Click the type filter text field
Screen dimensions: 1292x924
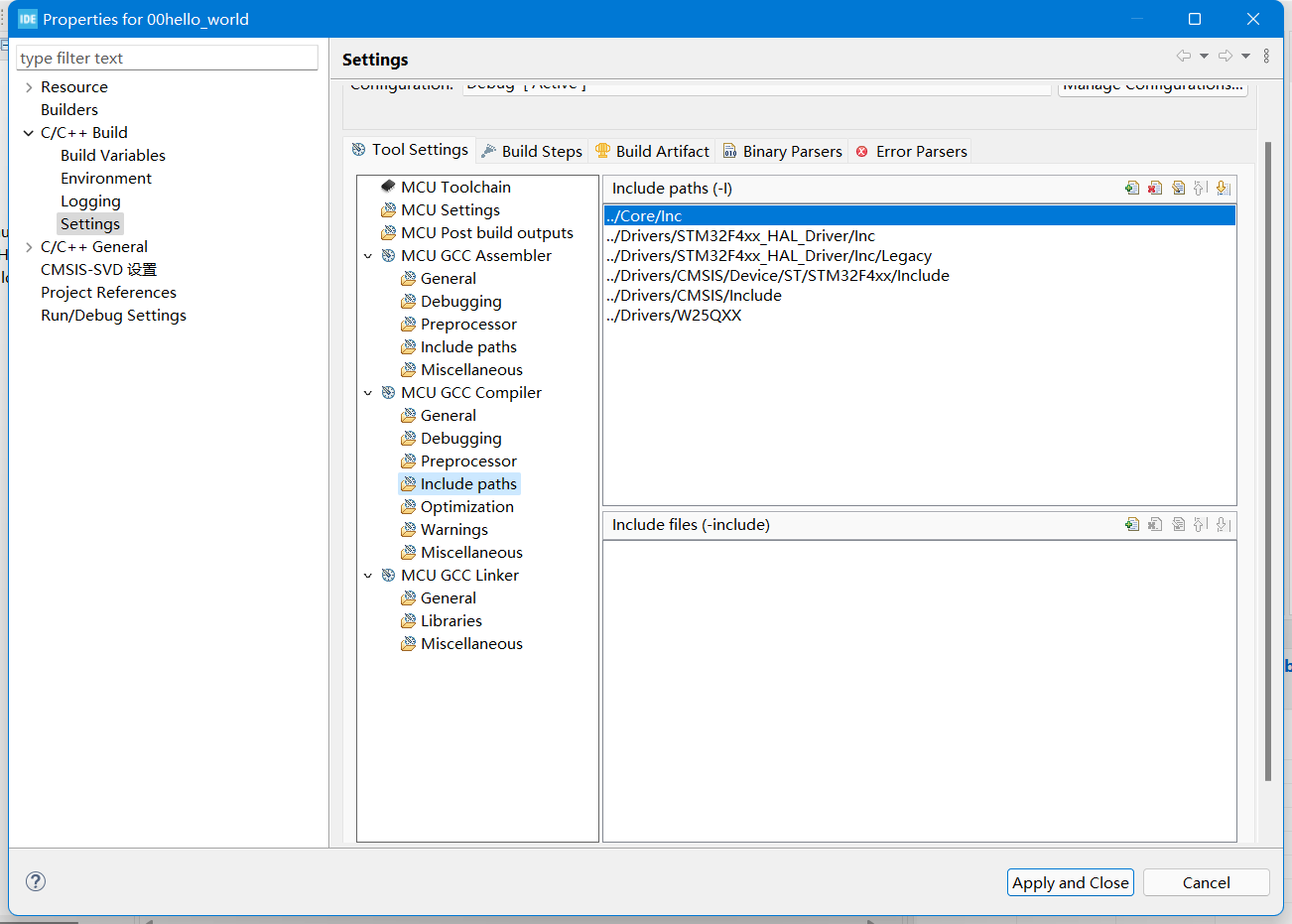[x=167, y=58]
